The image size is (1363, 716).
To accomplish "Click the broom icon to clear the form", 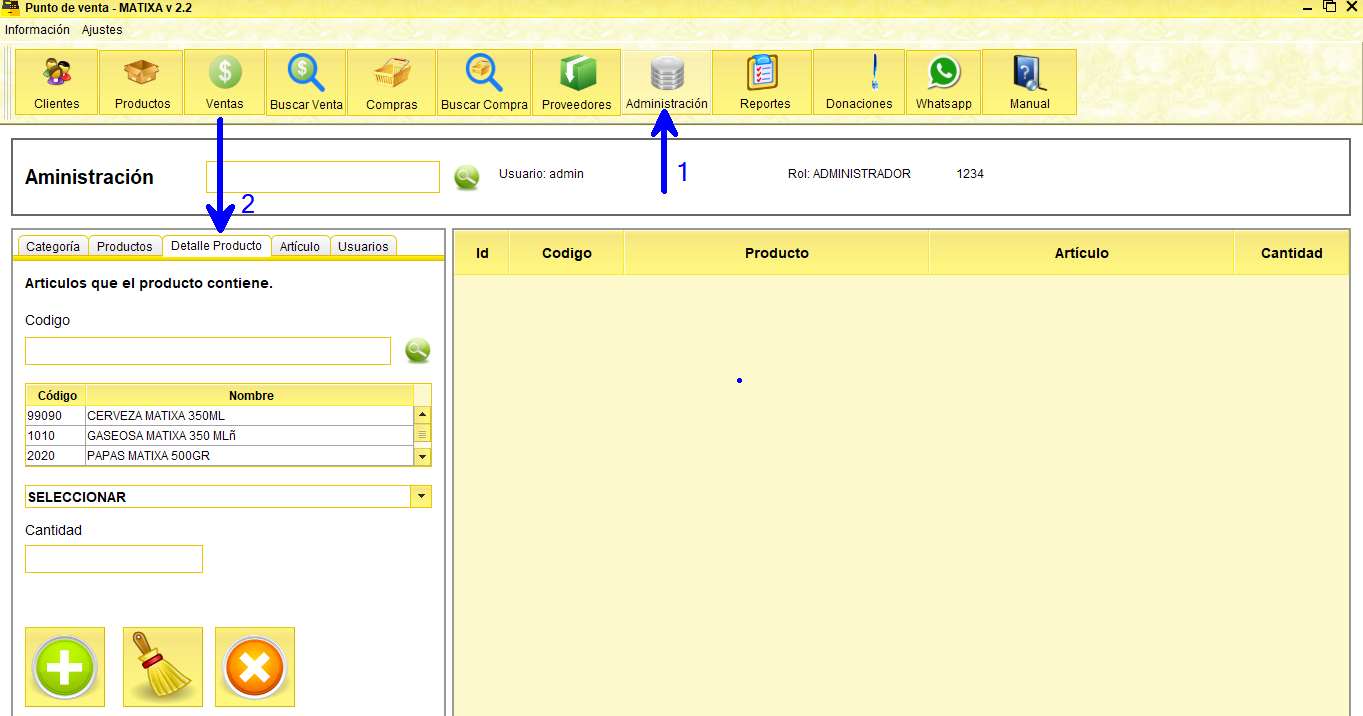I will click(x=162, y=666).
